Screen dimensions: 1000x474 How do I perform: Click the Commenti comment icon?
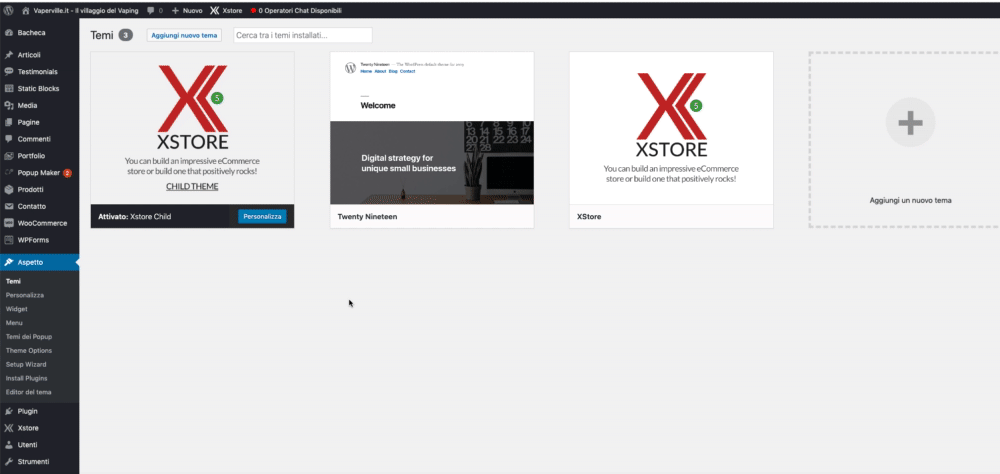(9, 138)
